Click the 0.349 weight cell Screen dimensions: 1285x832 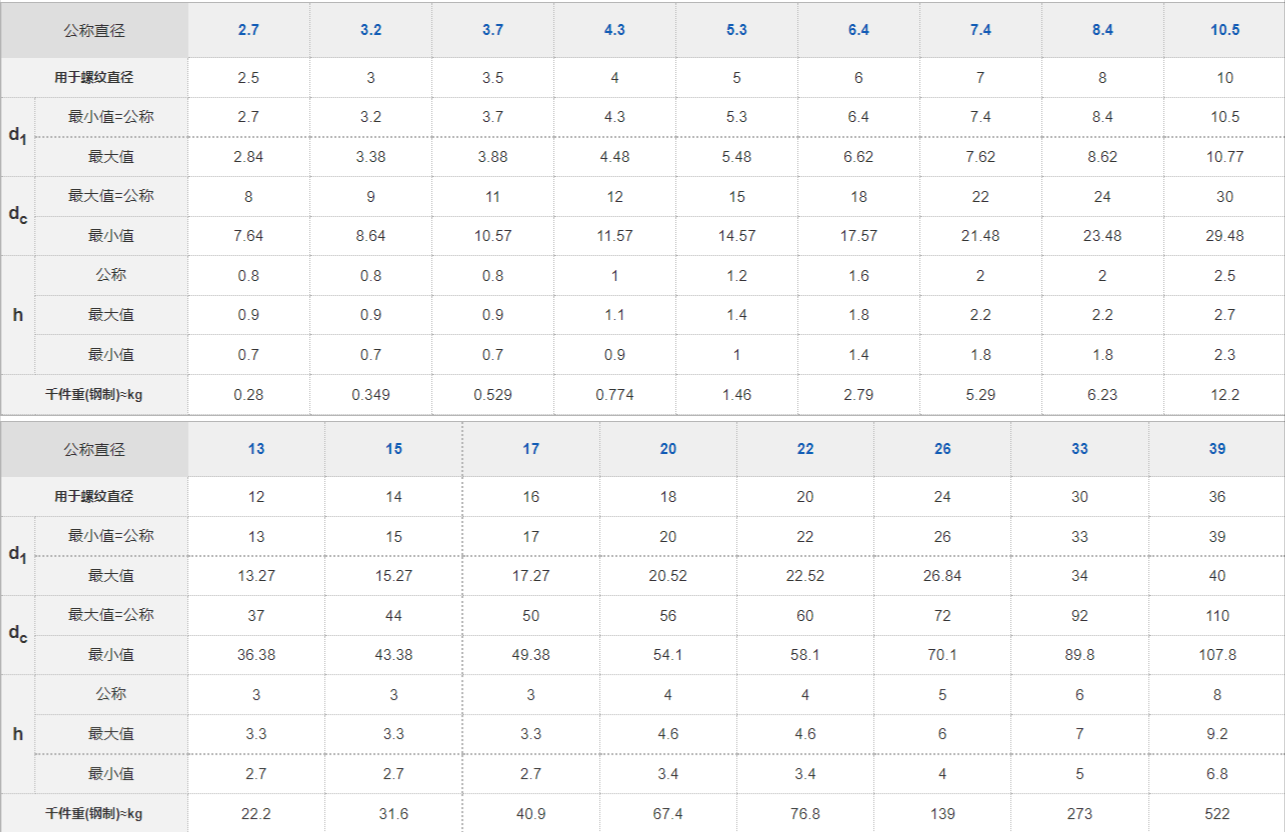[371, 395]
